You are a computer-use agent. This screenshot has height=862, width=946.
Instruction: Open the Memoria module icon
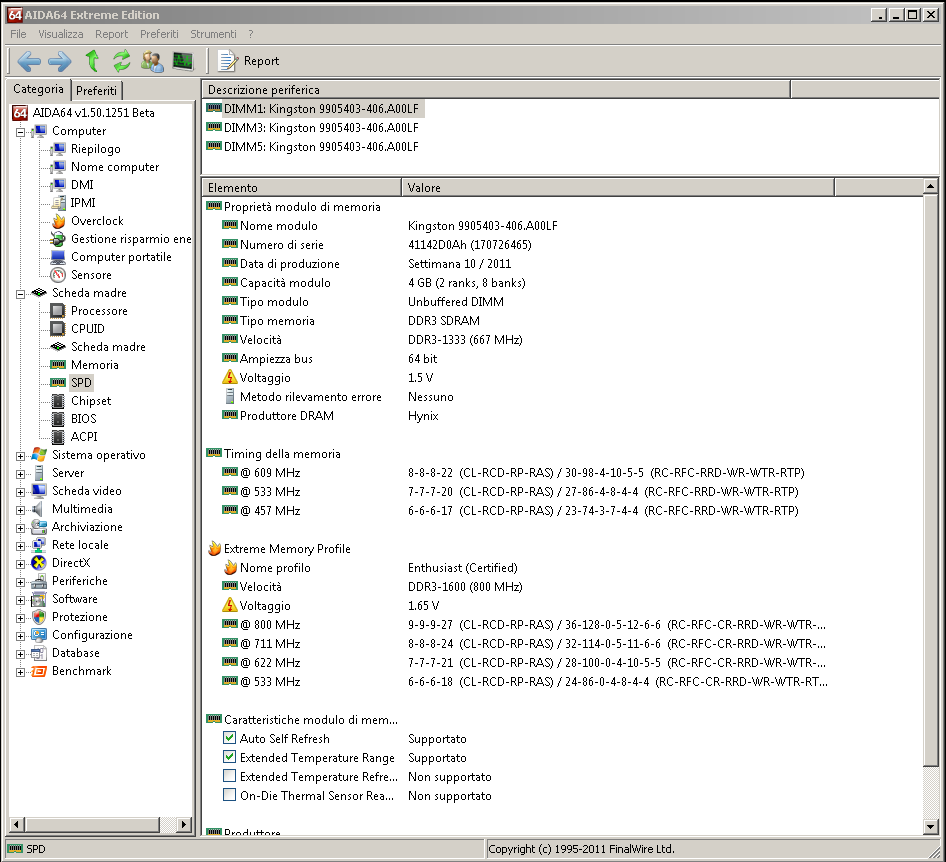click(58, 364)
